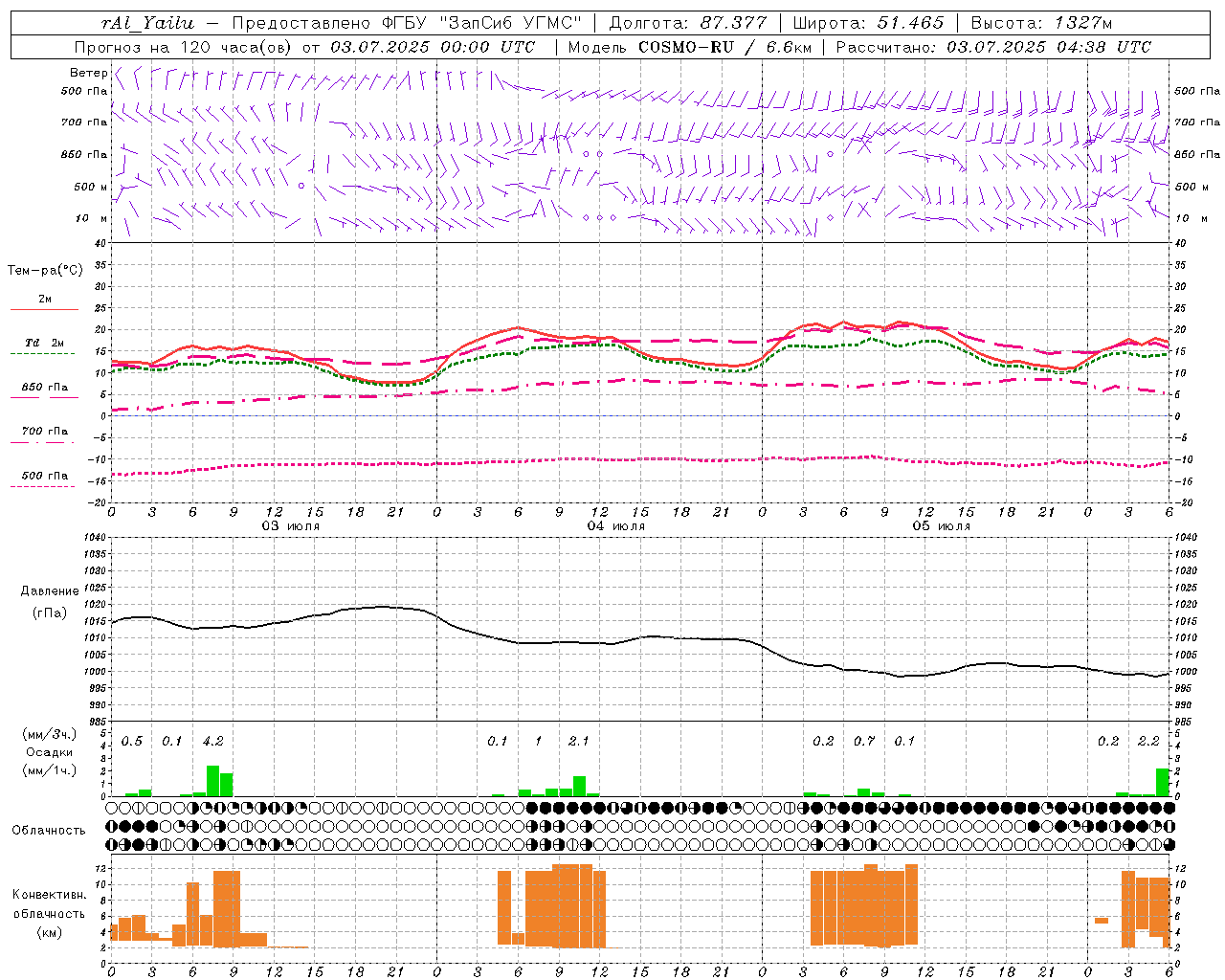Select the (км) unit label of convective chart
This screenshot has height=980, width=1225.
pyautogui.click(x=49, y=931)
